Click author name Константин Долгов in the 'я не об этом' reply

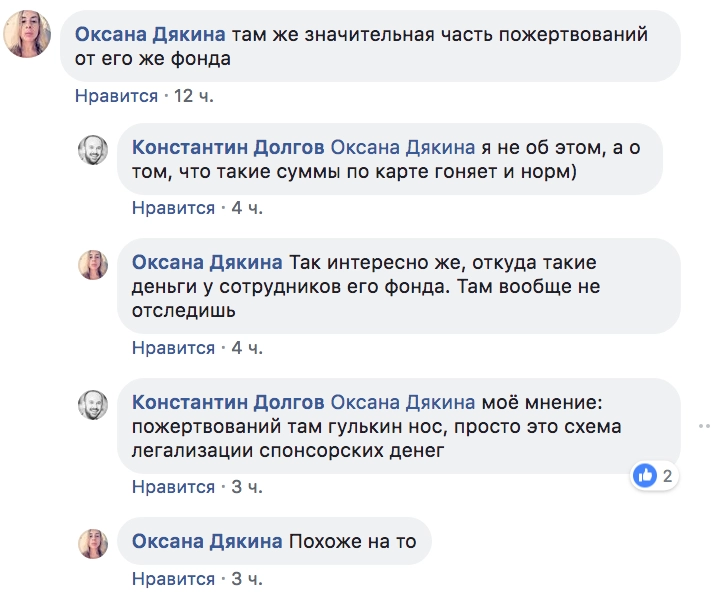click(x=228, y=146)
